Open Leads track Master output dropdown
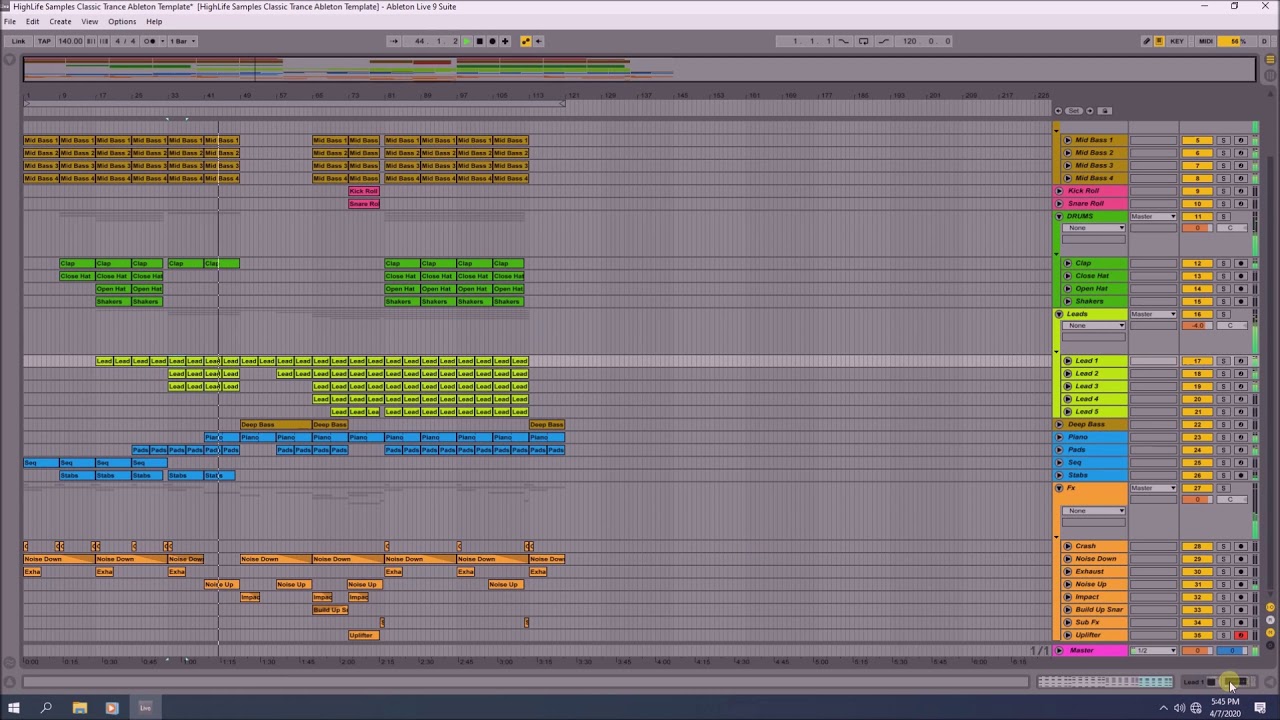This screenshot has width=1280, height=720. point(1154,314)
